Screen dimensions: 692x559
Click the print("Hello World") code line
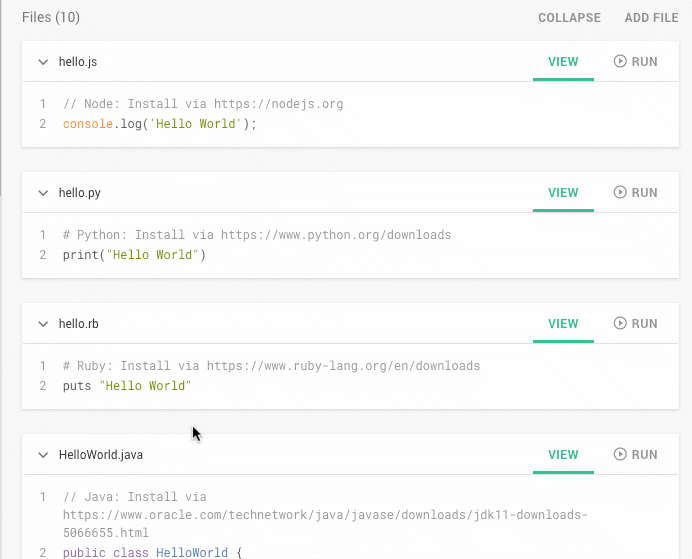[134, 255]
